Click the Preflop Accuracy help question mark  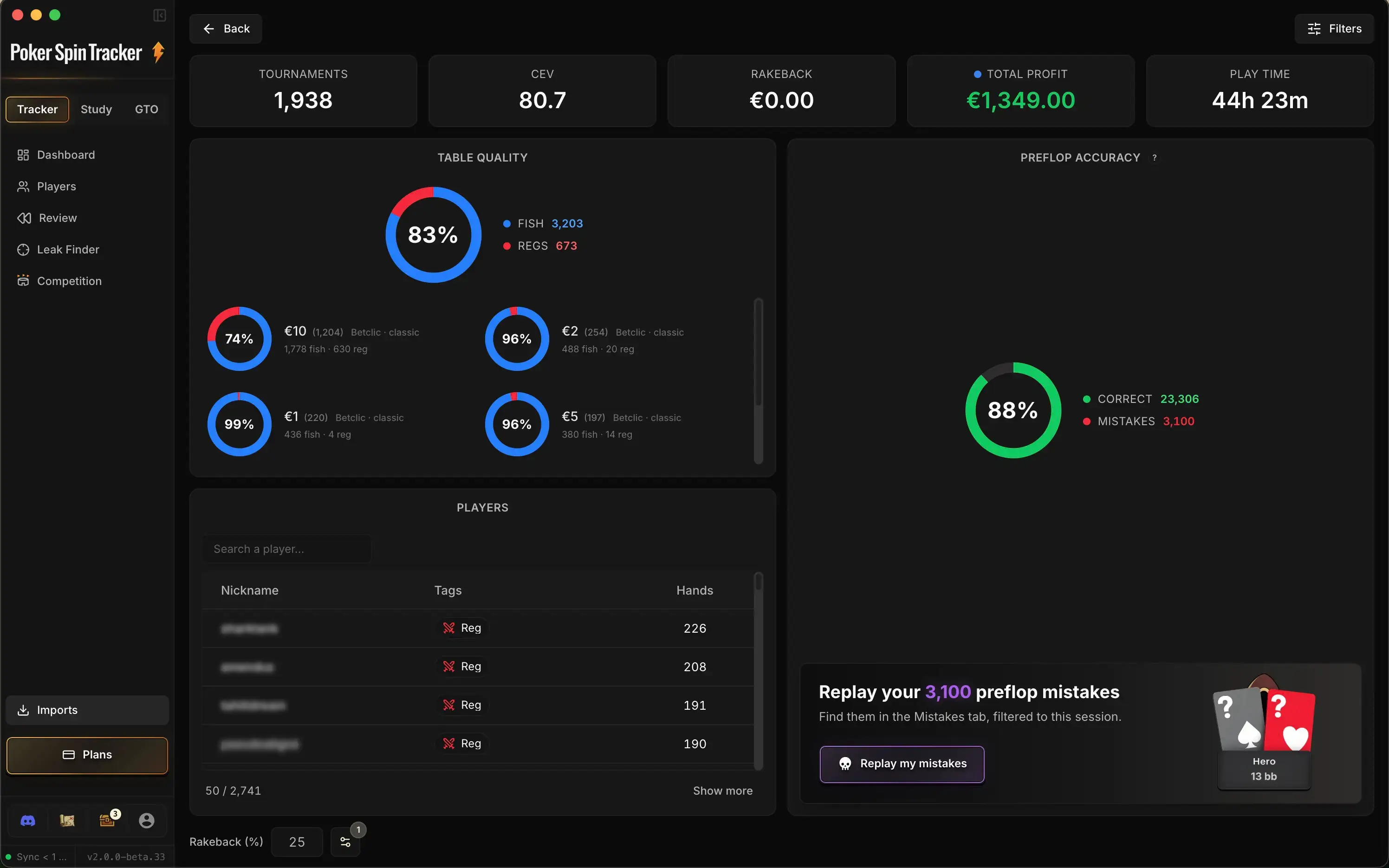pyautogui.click(x=1154, y=158)
